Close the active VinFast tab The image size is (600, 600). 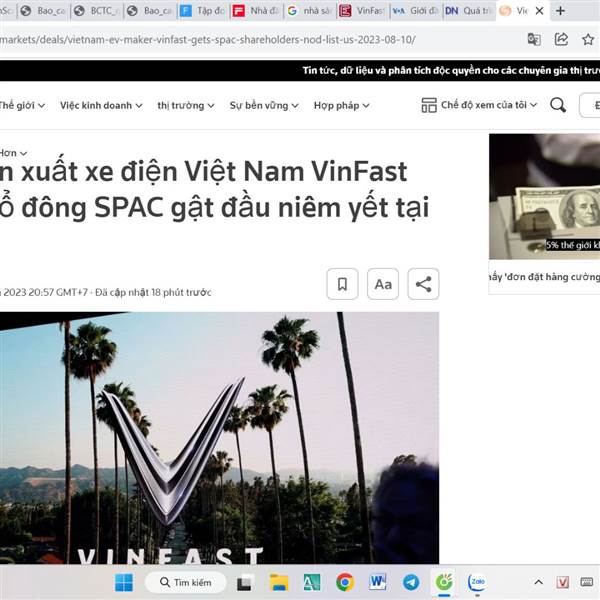click(x=540, y=11)
